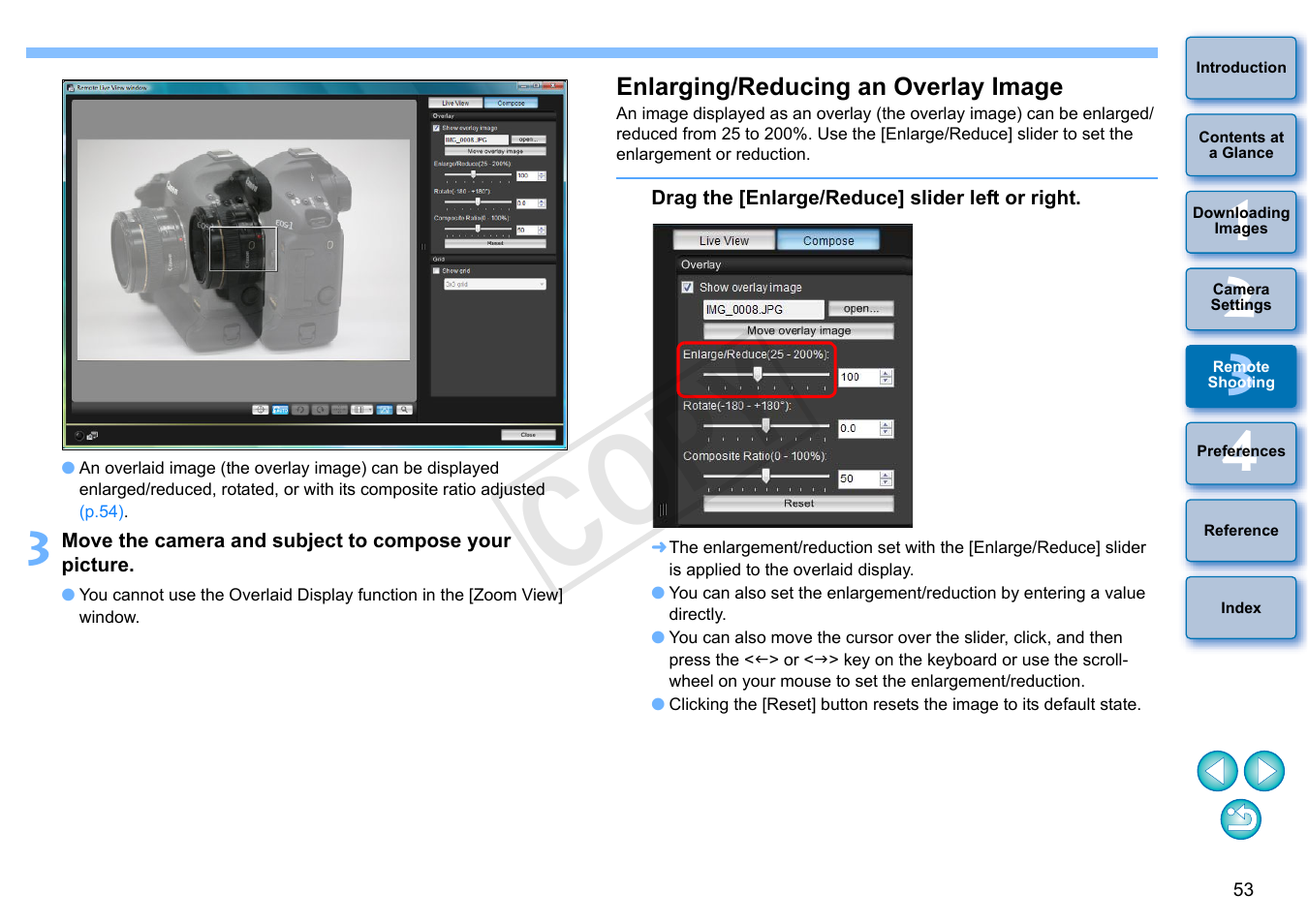Select Compose tab in enlarged panel
The image size is (1308, 924).
[x=828, y=240]
